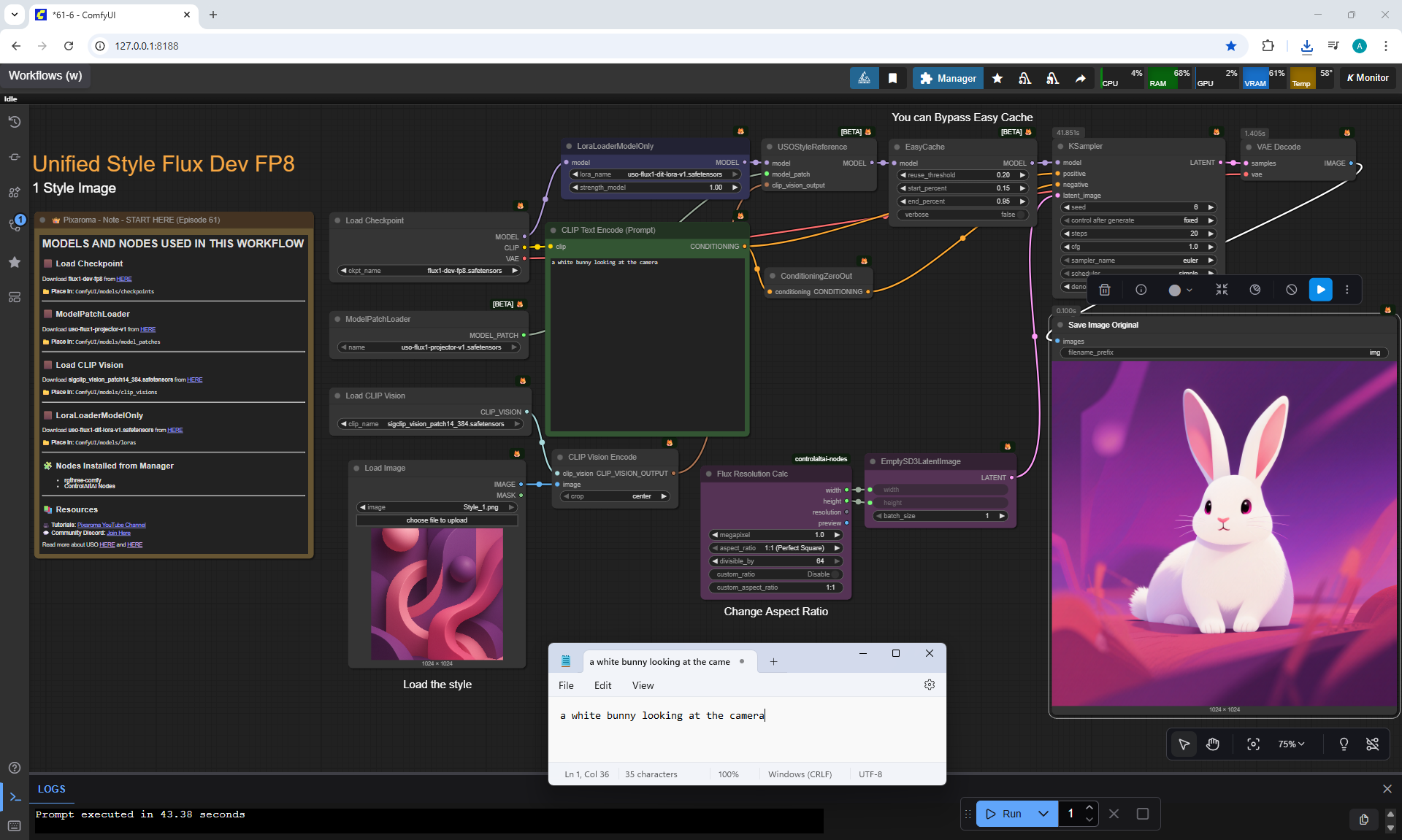
Task: Select the hand pan tool
Action: [x=1213, y=744]
